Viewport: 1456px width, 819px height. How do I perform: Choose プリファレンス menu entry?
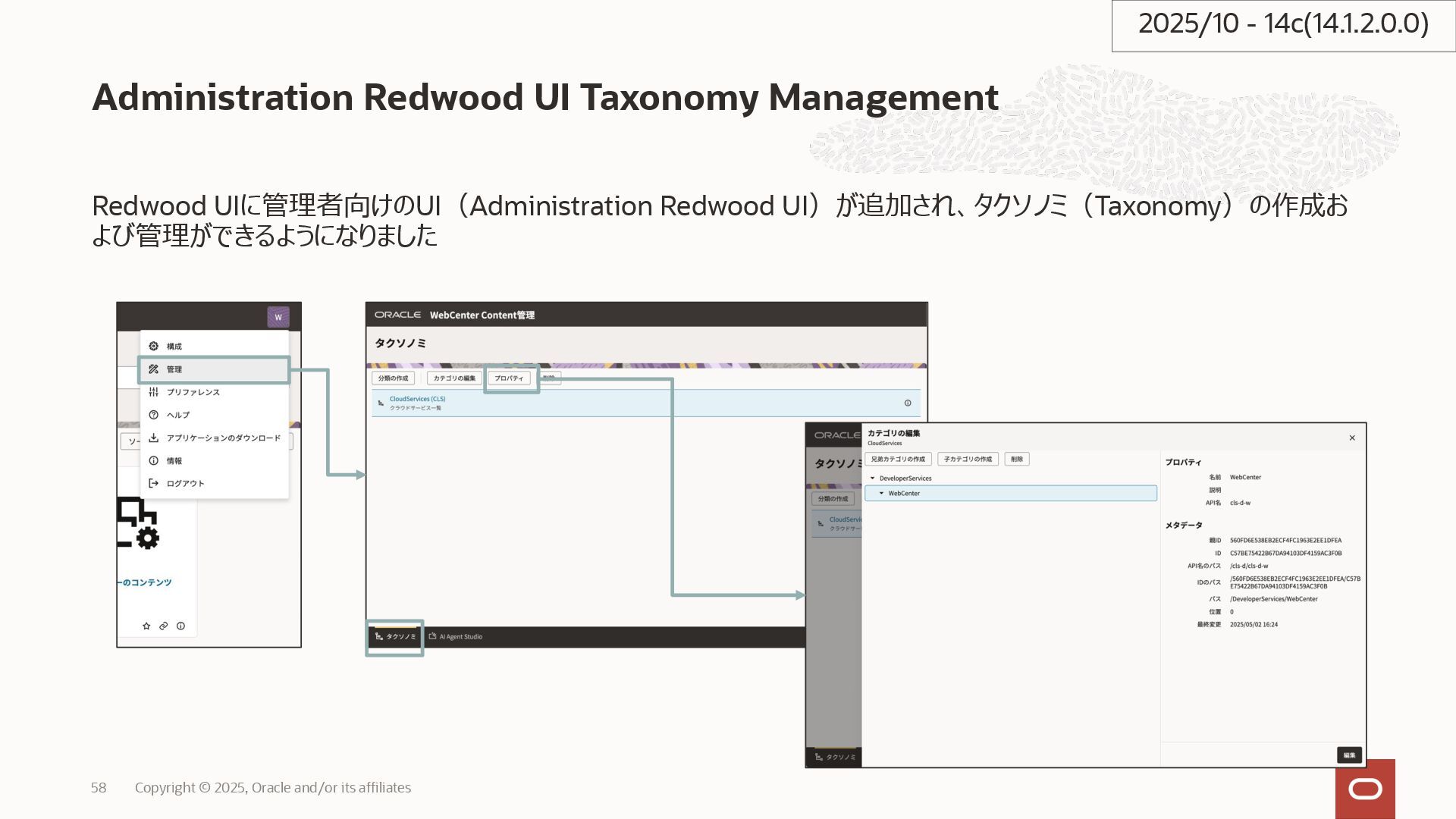coord(193,392)
